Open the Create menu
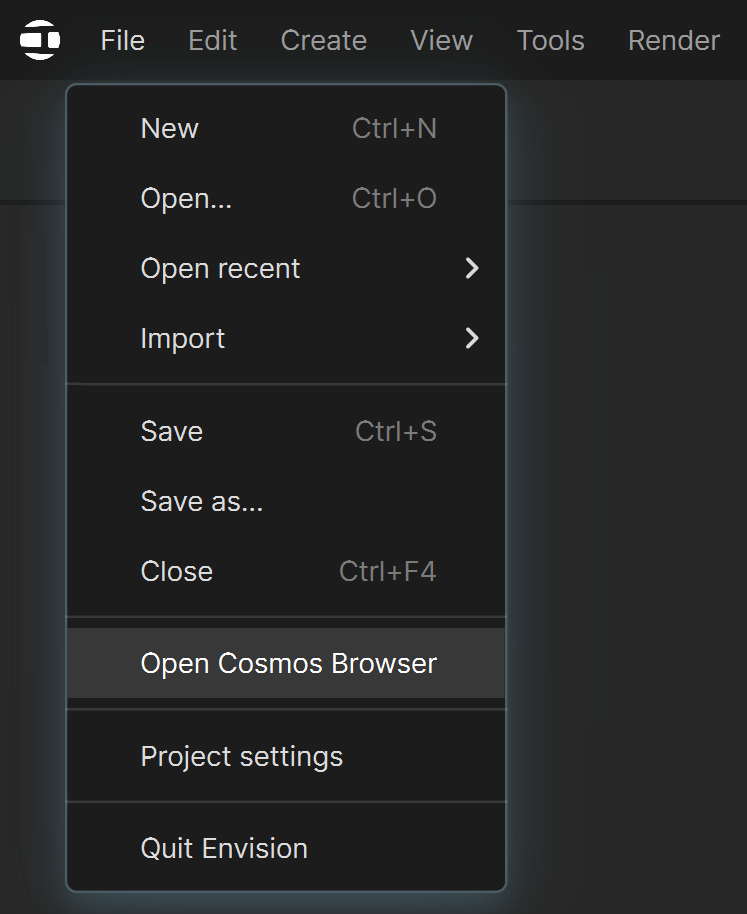This screenshot has height=914, width=747. (323, 40)
